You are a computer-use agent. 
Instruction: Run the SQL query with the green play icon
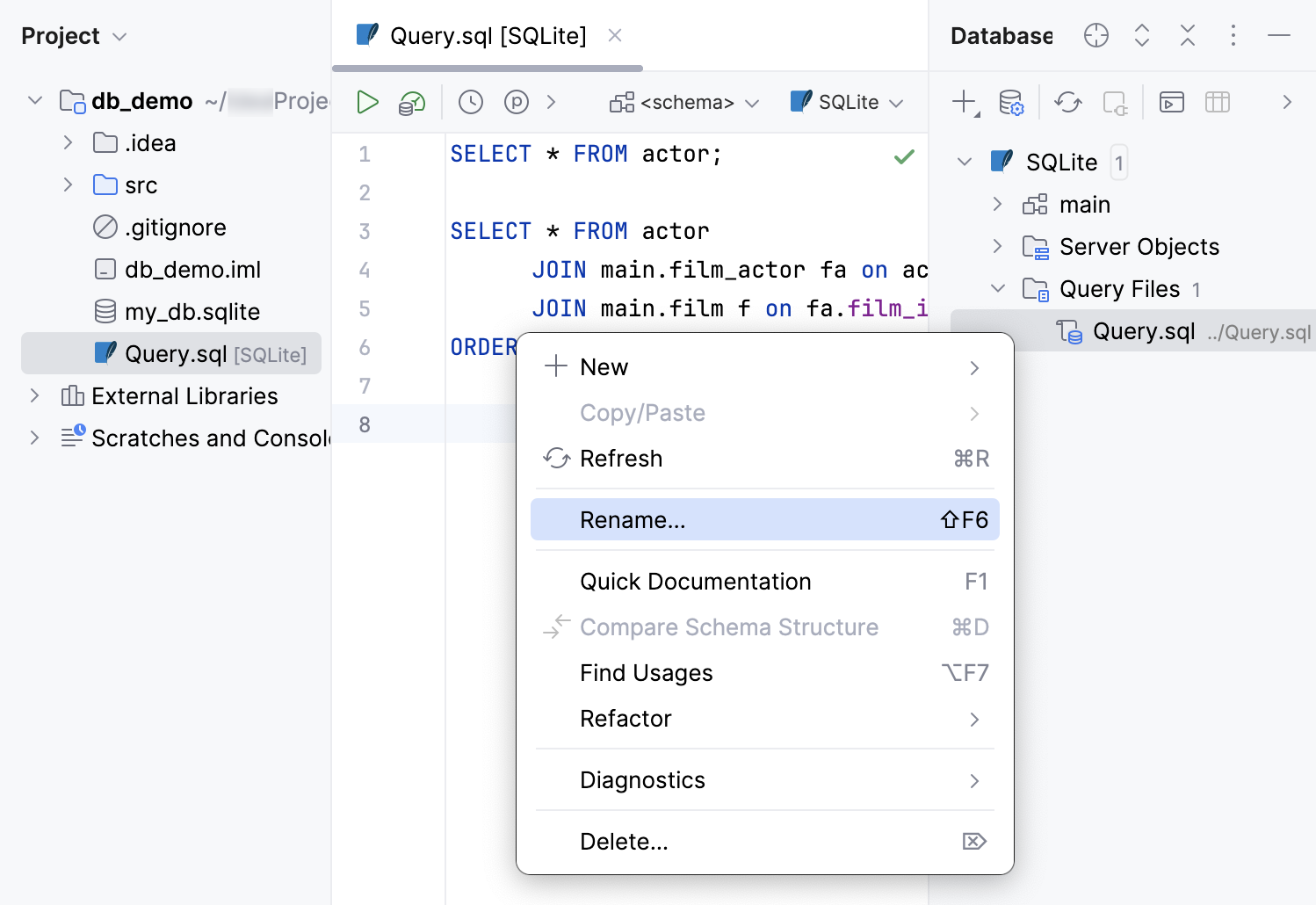[367, 102]
